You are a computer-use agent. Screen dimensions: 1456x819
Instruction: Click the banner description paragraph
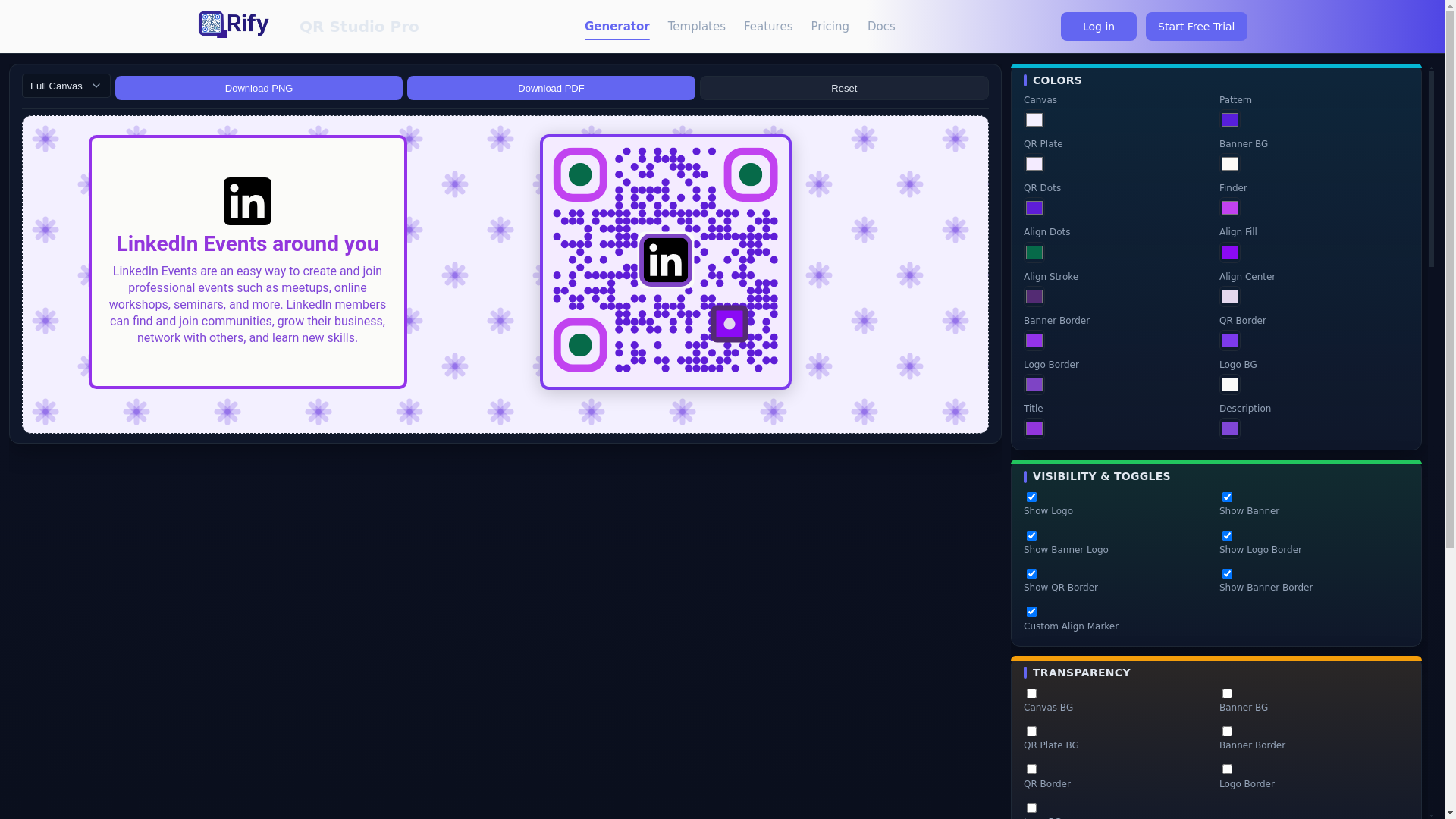[x=247, y=304]
